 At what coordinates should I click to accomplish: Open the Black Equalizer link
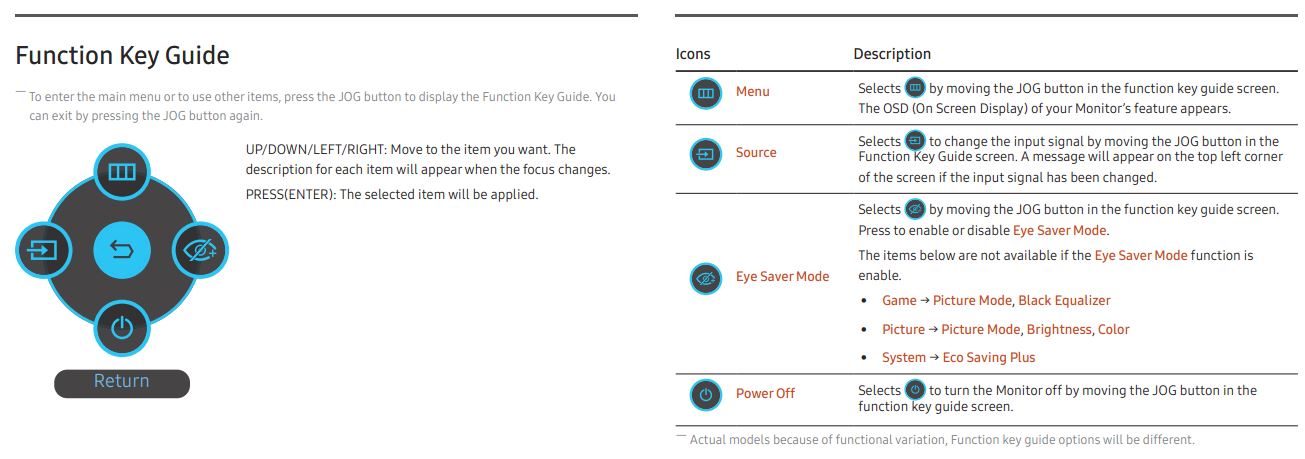click(x=1064, y=300)
